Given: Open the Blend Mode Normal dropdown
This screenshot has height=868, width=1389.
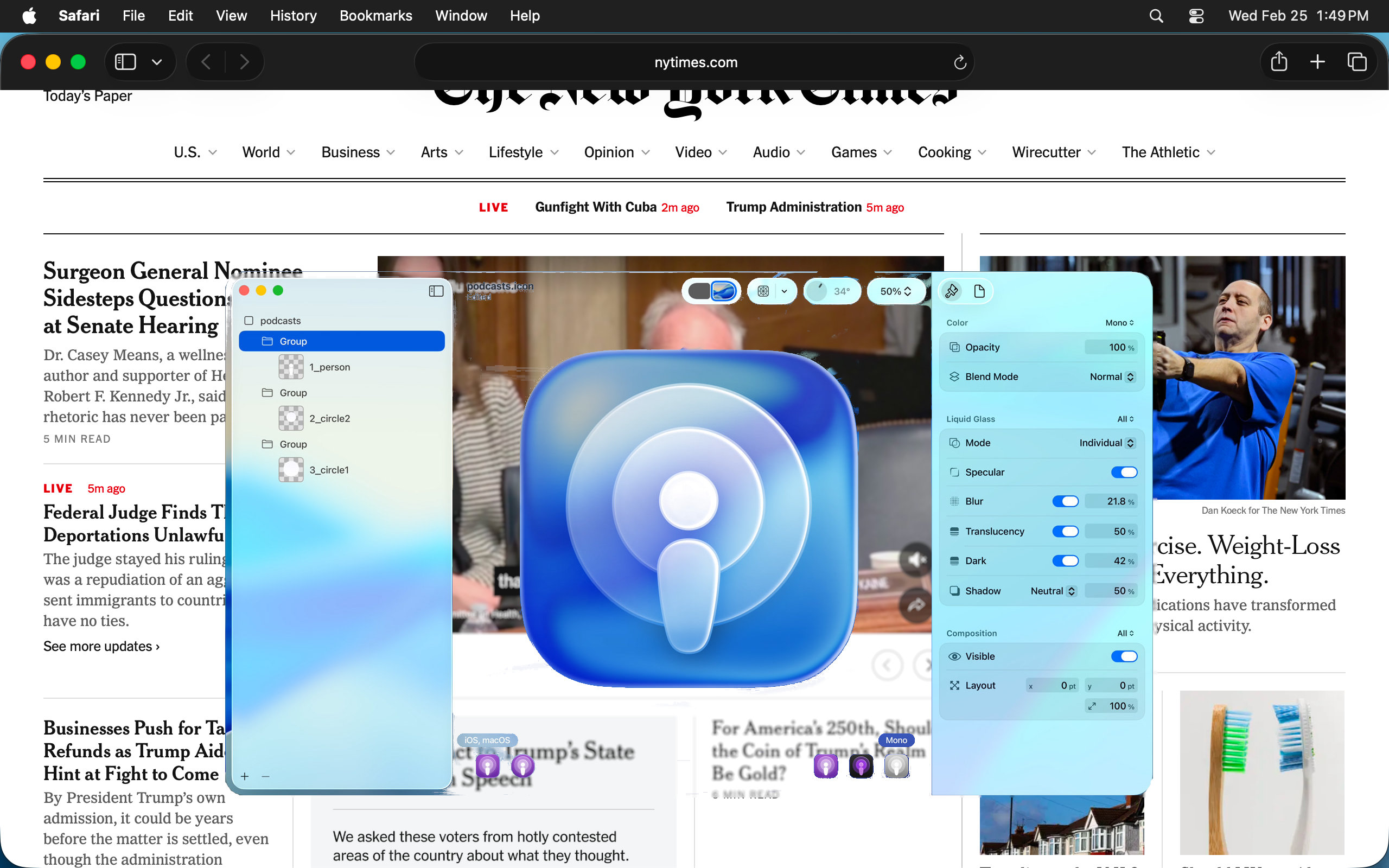Looking at the screenshot, I should click(x=1112, y=376).
